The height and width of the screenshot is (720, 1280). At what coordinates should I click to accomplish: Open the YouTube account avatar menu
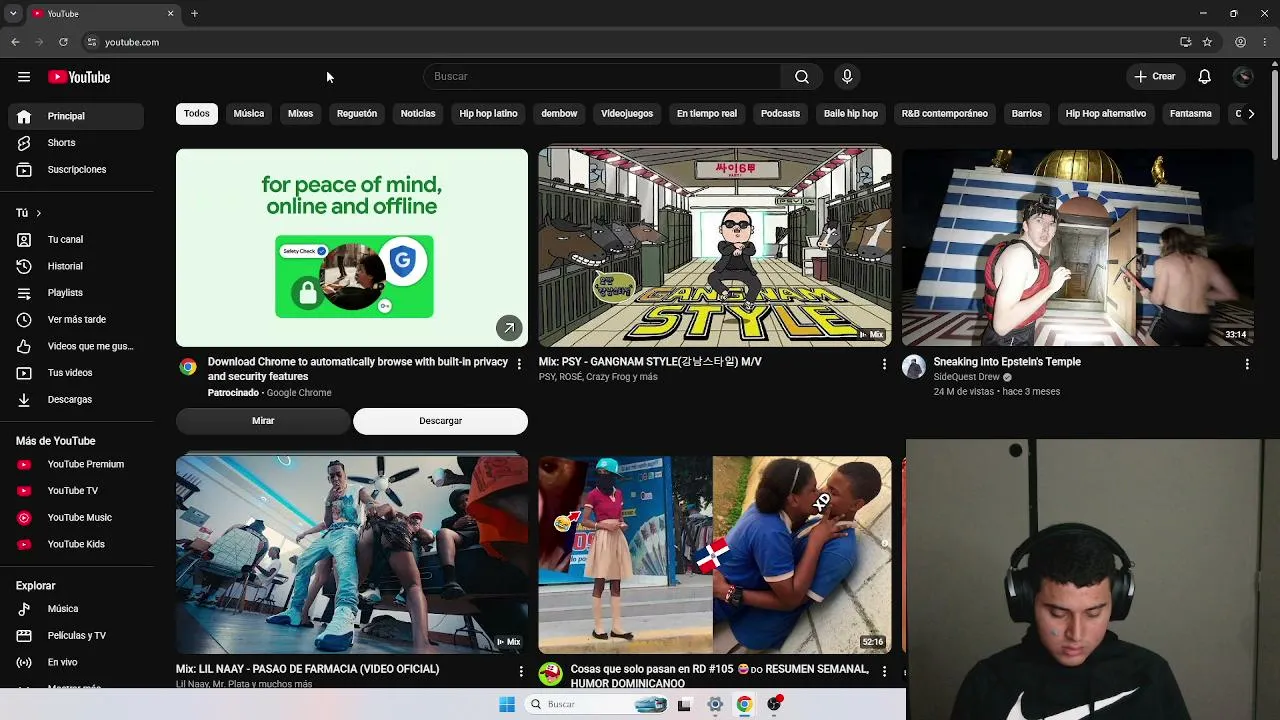point(1243,77)
